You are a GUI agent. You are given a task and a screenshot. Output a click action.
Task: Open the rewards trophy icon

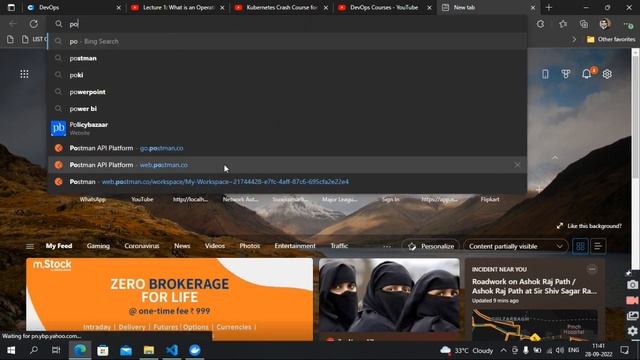coord(565,74)
